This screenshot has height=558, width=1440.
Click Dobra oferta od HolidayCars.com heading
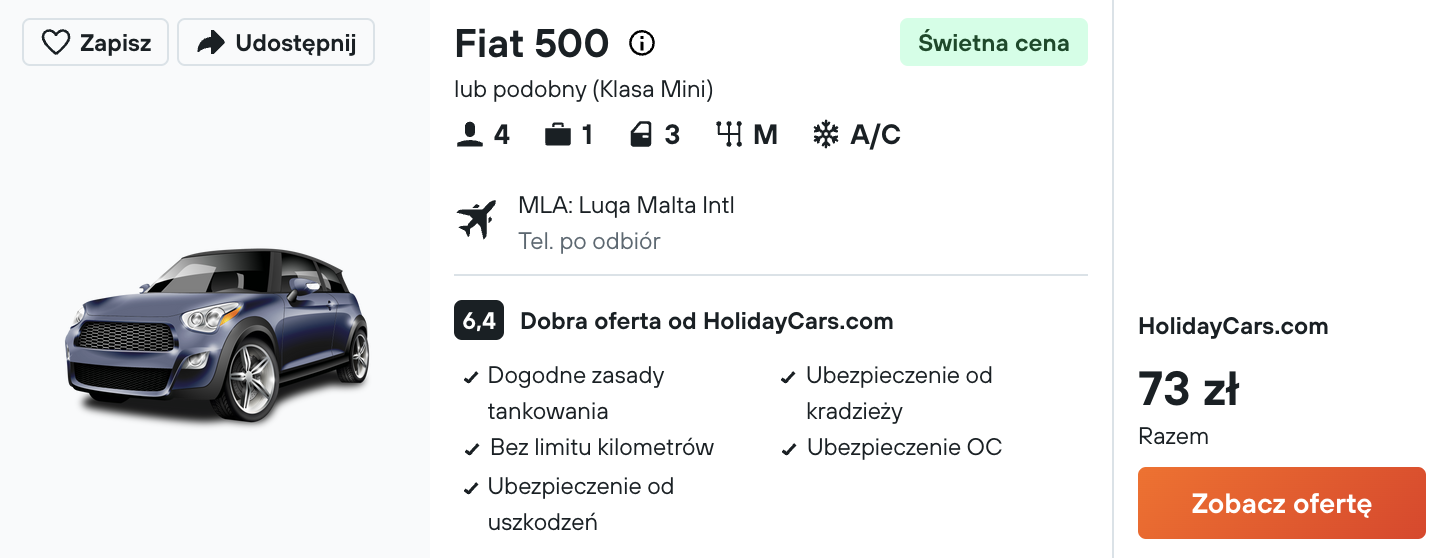pos(706,321)
